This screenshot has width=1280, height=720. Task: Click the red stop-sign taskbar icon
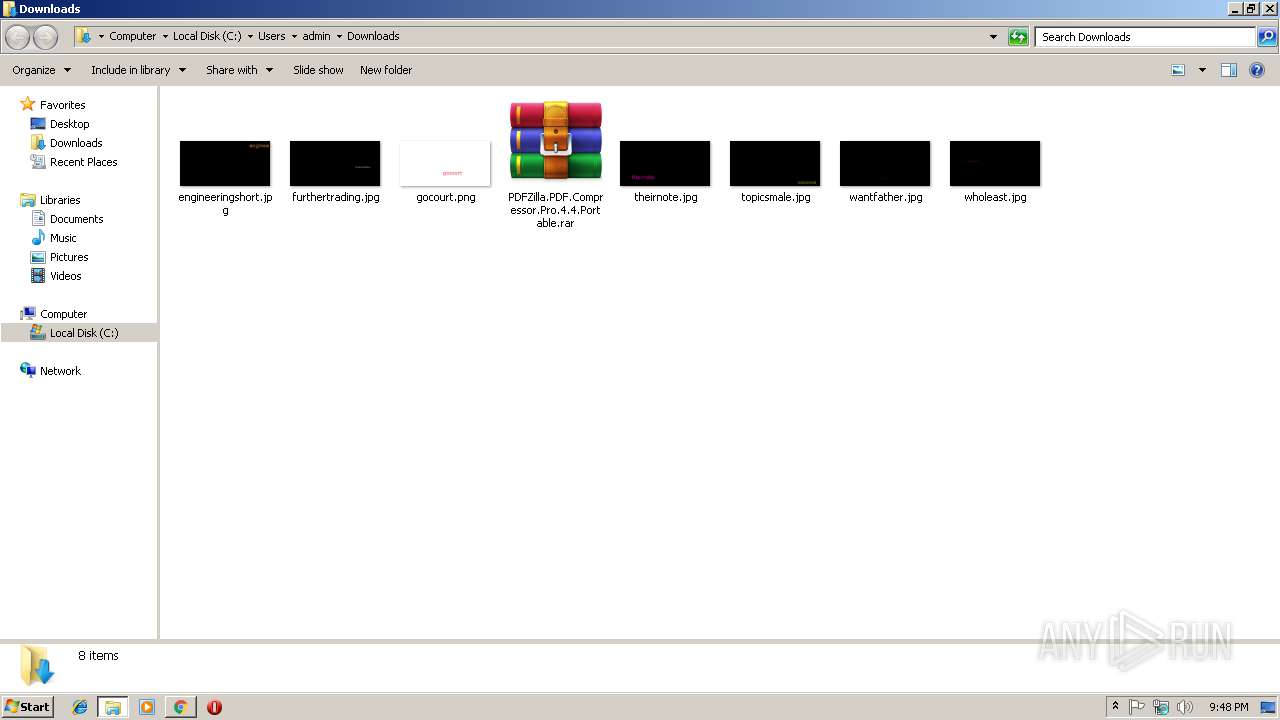pyautogui.click(x=214, y=707)
